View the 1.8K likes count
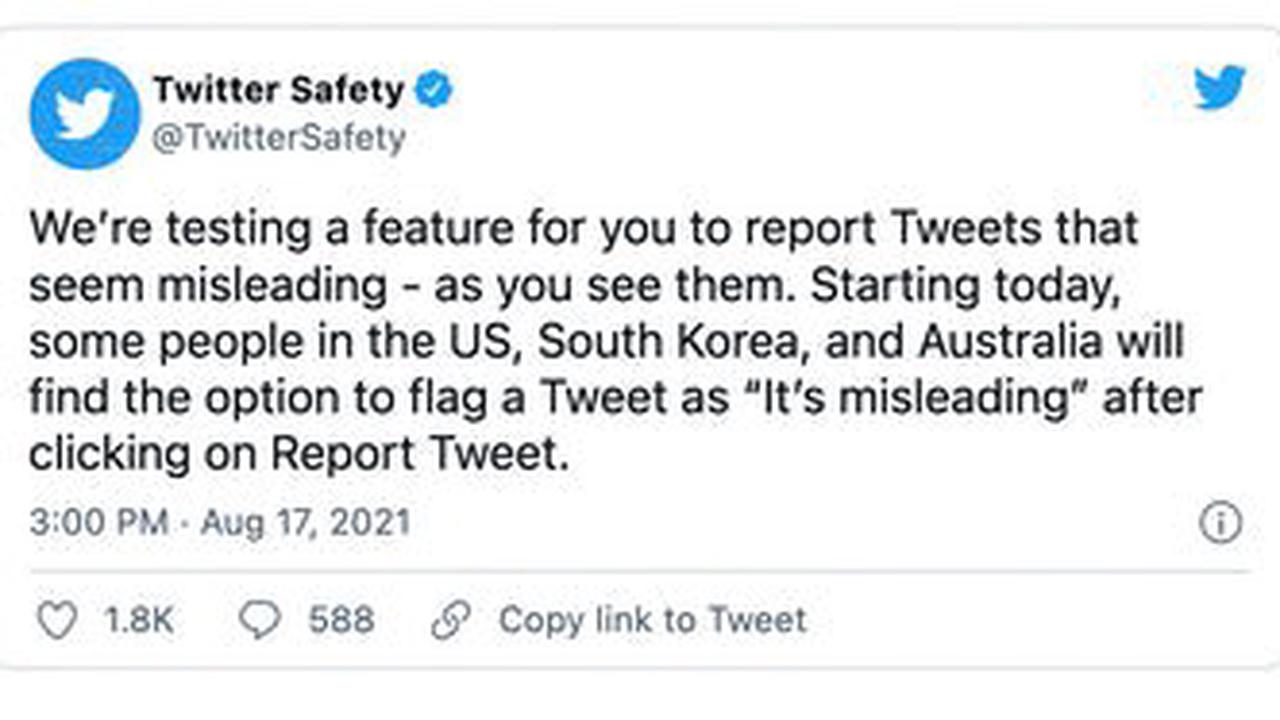Viewport: 1280px width, 720px height. pos(139,621)
